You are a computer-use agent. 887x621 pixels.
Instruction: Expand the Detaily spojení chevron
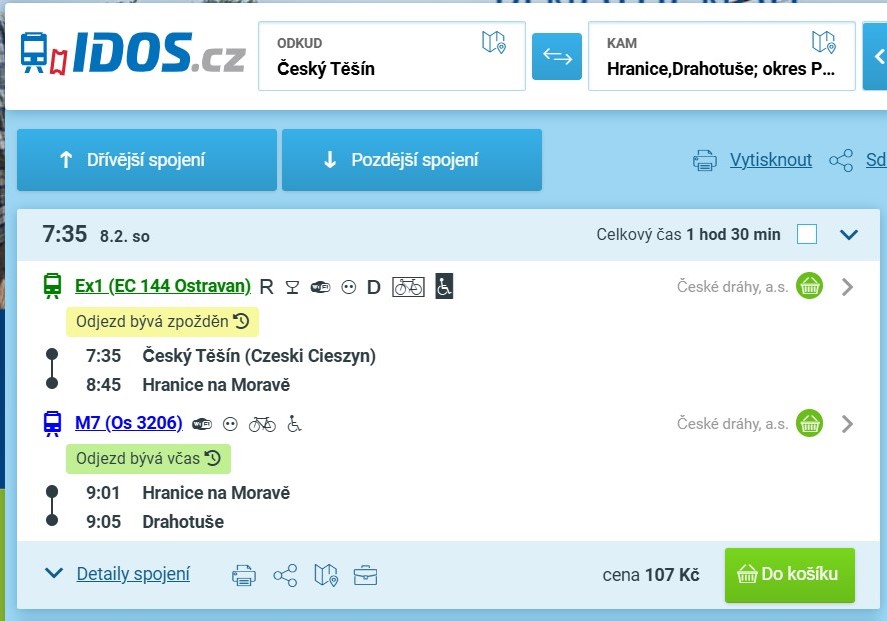[54, 573]
